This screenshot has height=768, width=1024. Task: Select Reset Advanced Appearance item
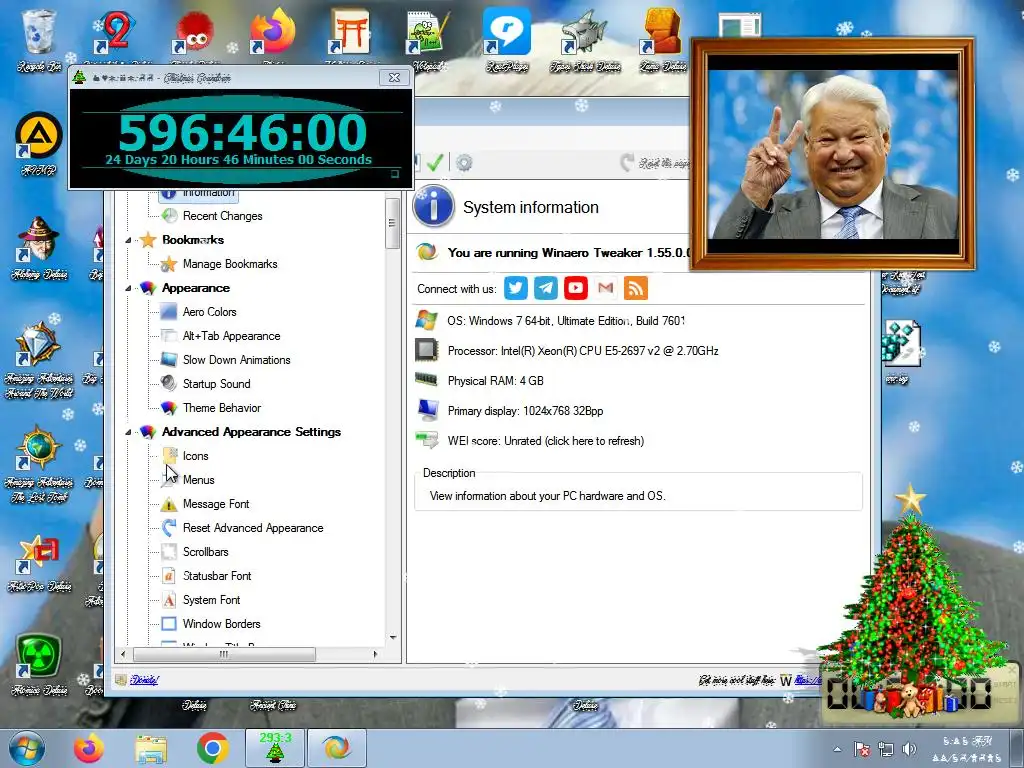[253, 528]
